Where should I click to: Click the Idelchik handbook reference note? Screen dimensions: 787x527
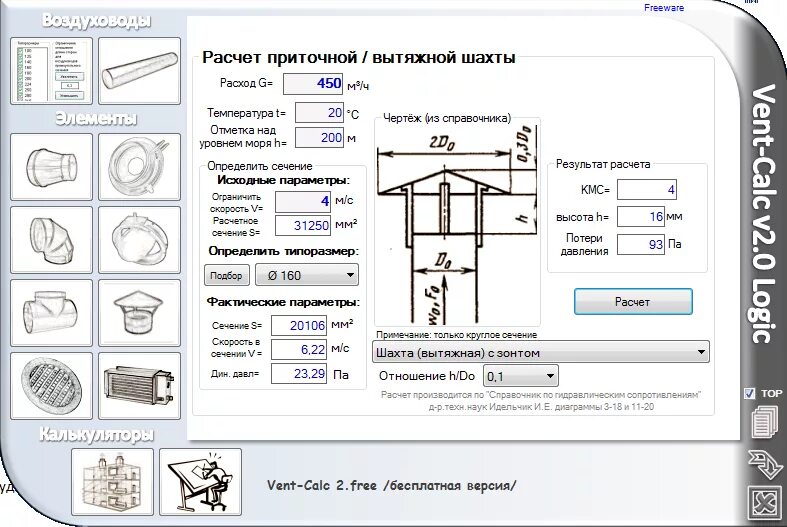pos(541,401)
